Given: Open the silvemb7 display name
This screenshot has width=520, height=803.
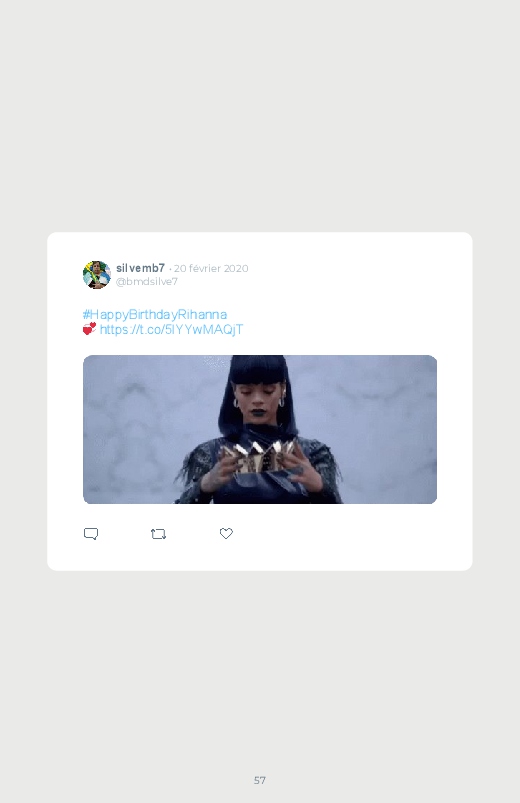Looking at the screenshot, I should (140, 268).
